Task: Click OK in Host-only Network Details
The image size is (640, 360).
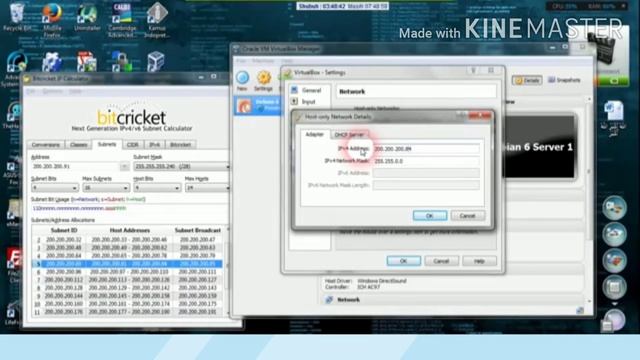Action: click(430, 216)
